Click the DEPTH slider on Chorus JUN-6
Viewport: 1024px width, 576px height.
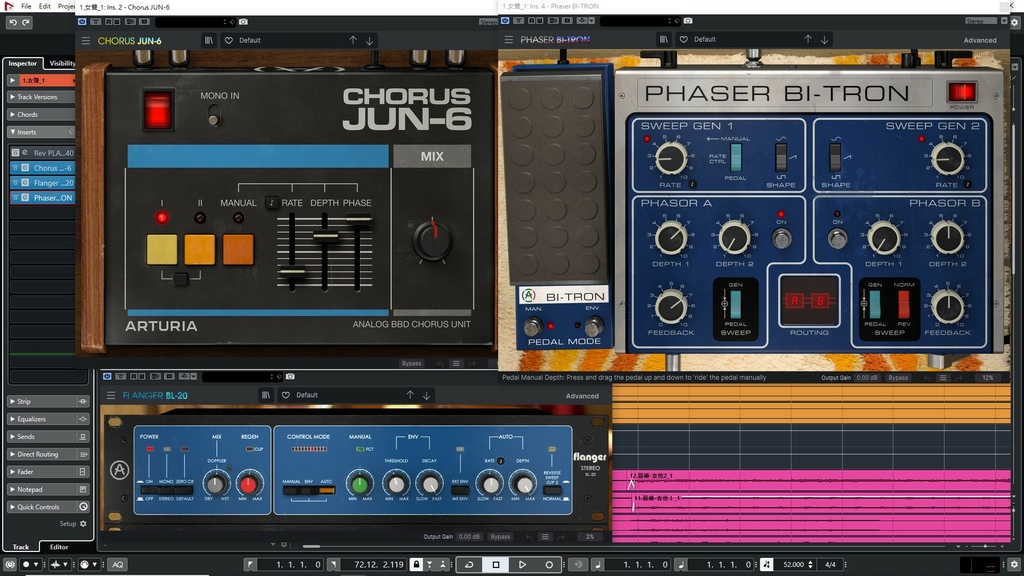[325, 236]
